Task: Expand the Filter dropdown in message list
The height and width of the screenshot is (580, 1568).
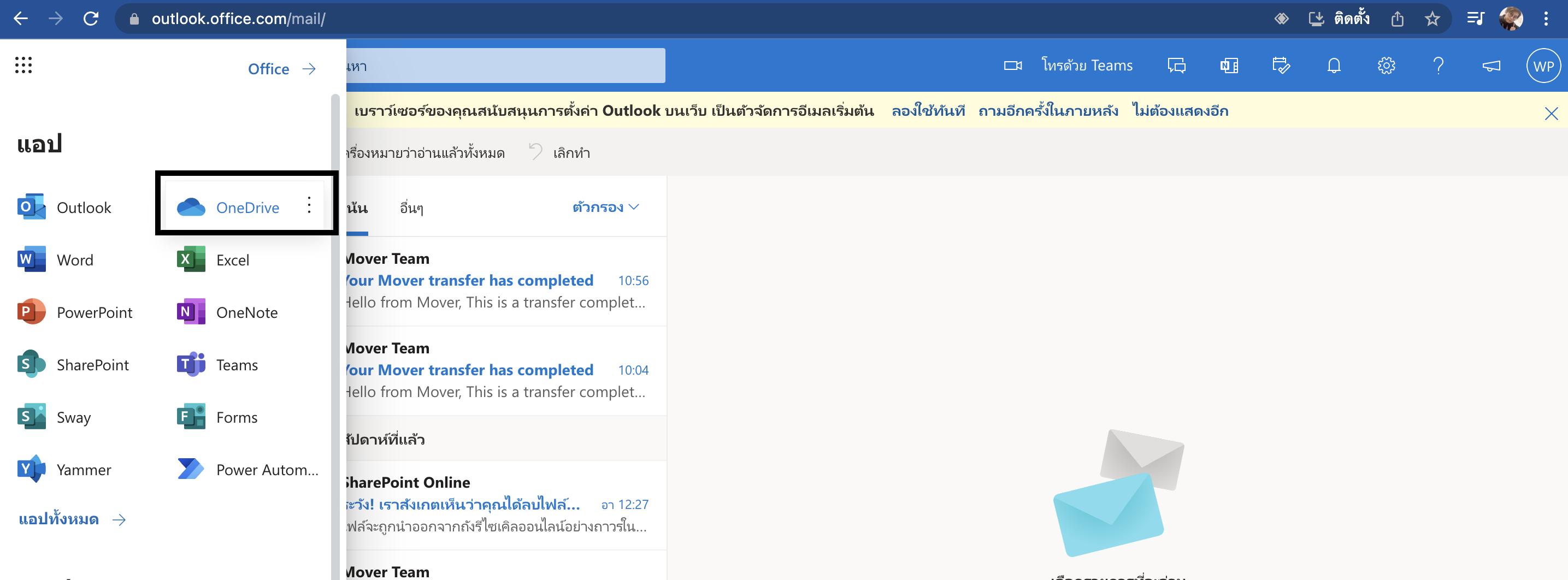Action: 605,207
